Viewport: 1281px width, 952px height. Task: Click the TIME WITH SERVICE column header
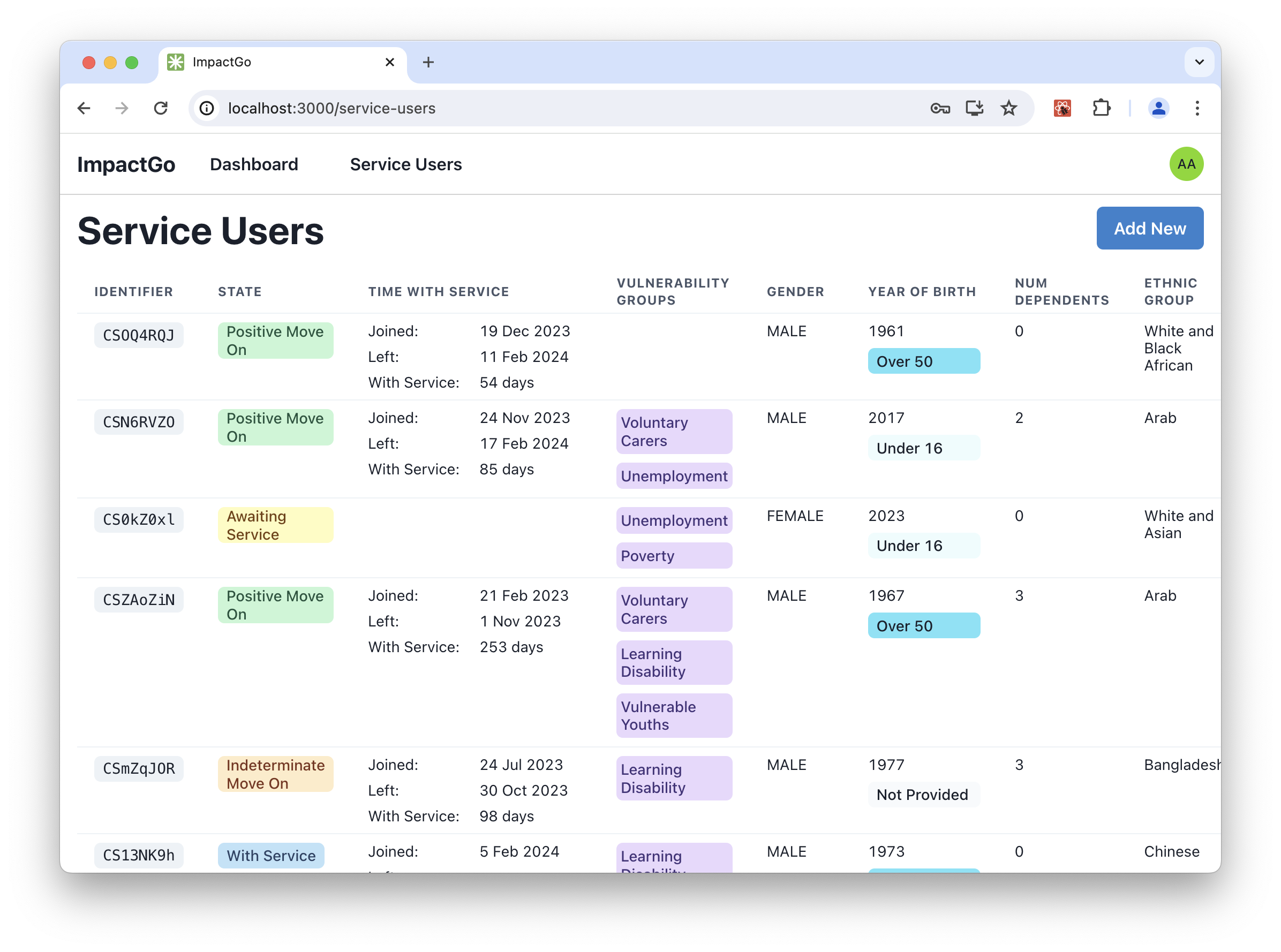(439, 292)
